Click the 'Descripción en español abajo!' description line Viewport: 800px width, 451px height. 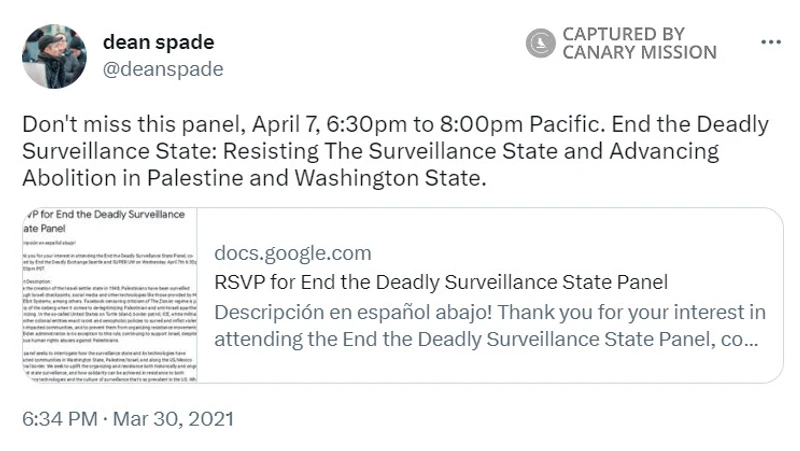click(x=490, y=312)
